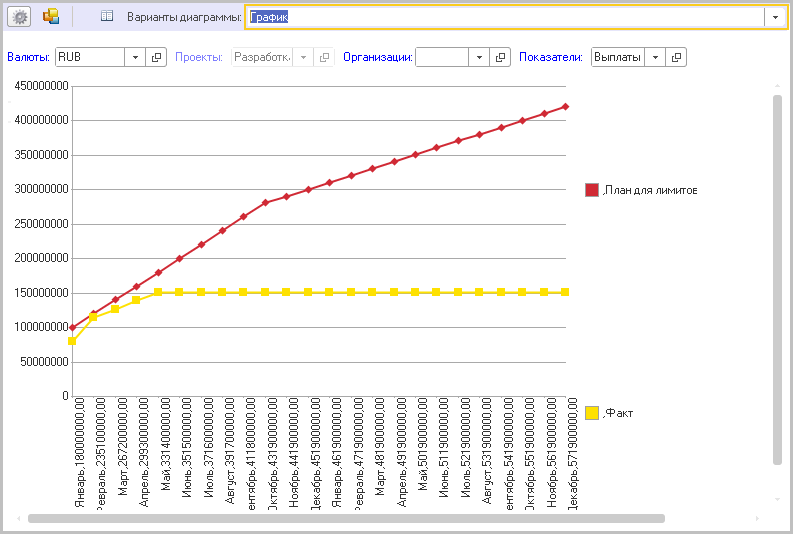Click the table view icon in toolbar
Screen dimensions: 793x534
pyautogui.click(x=107, y=17)
